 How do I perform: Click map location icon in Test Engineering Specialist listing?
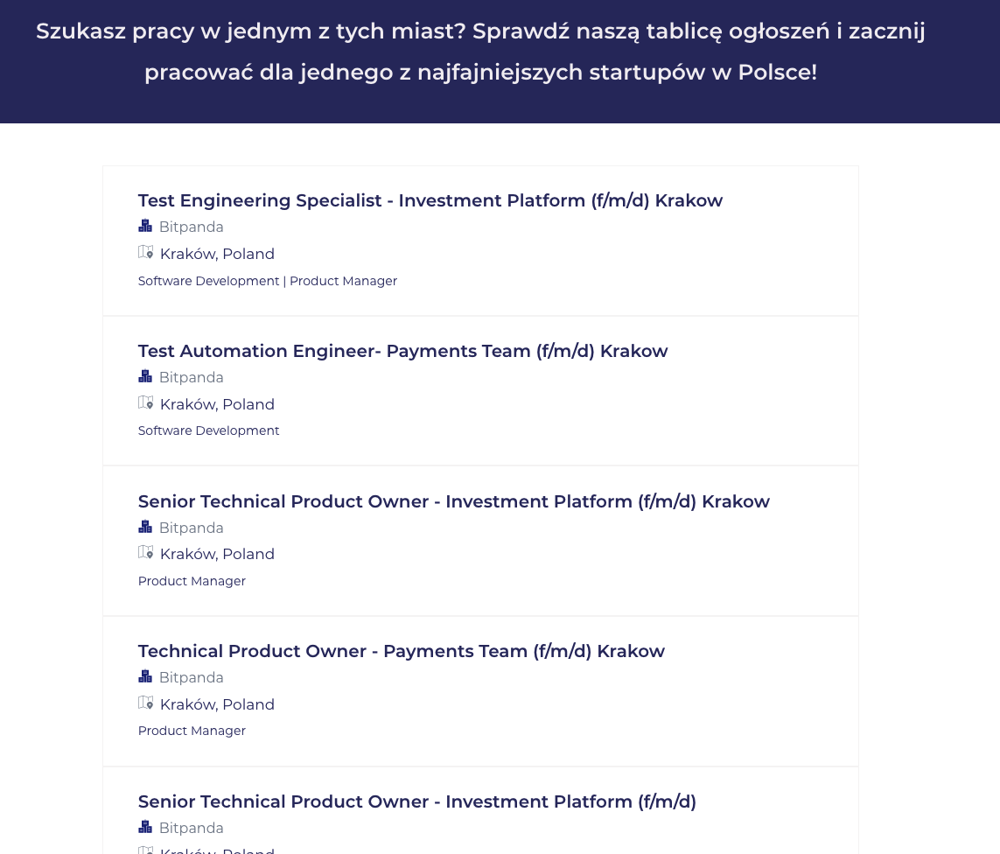pyautogui.click(x=146, y=253)
